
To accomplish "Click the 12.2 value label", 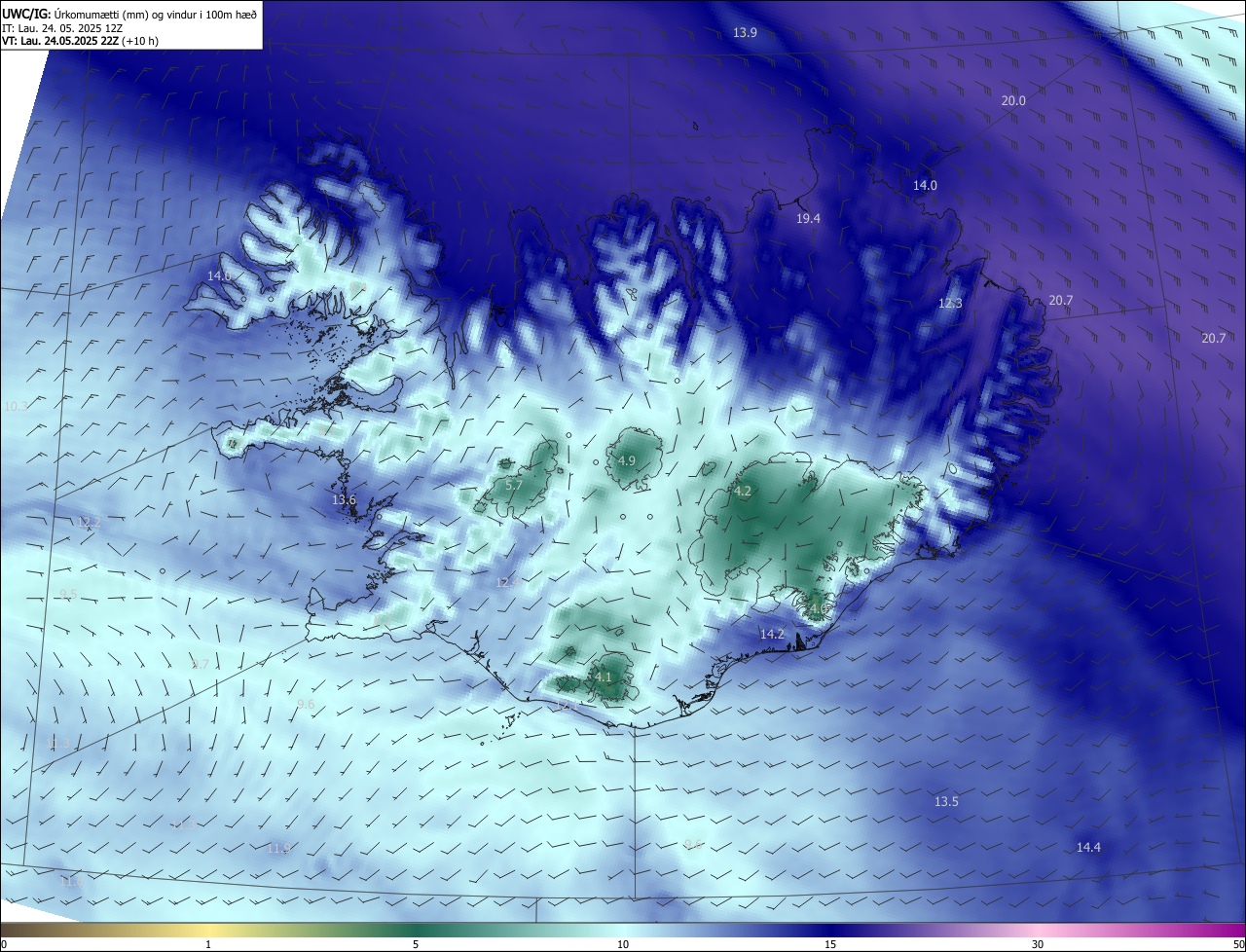I will [89, 523].
